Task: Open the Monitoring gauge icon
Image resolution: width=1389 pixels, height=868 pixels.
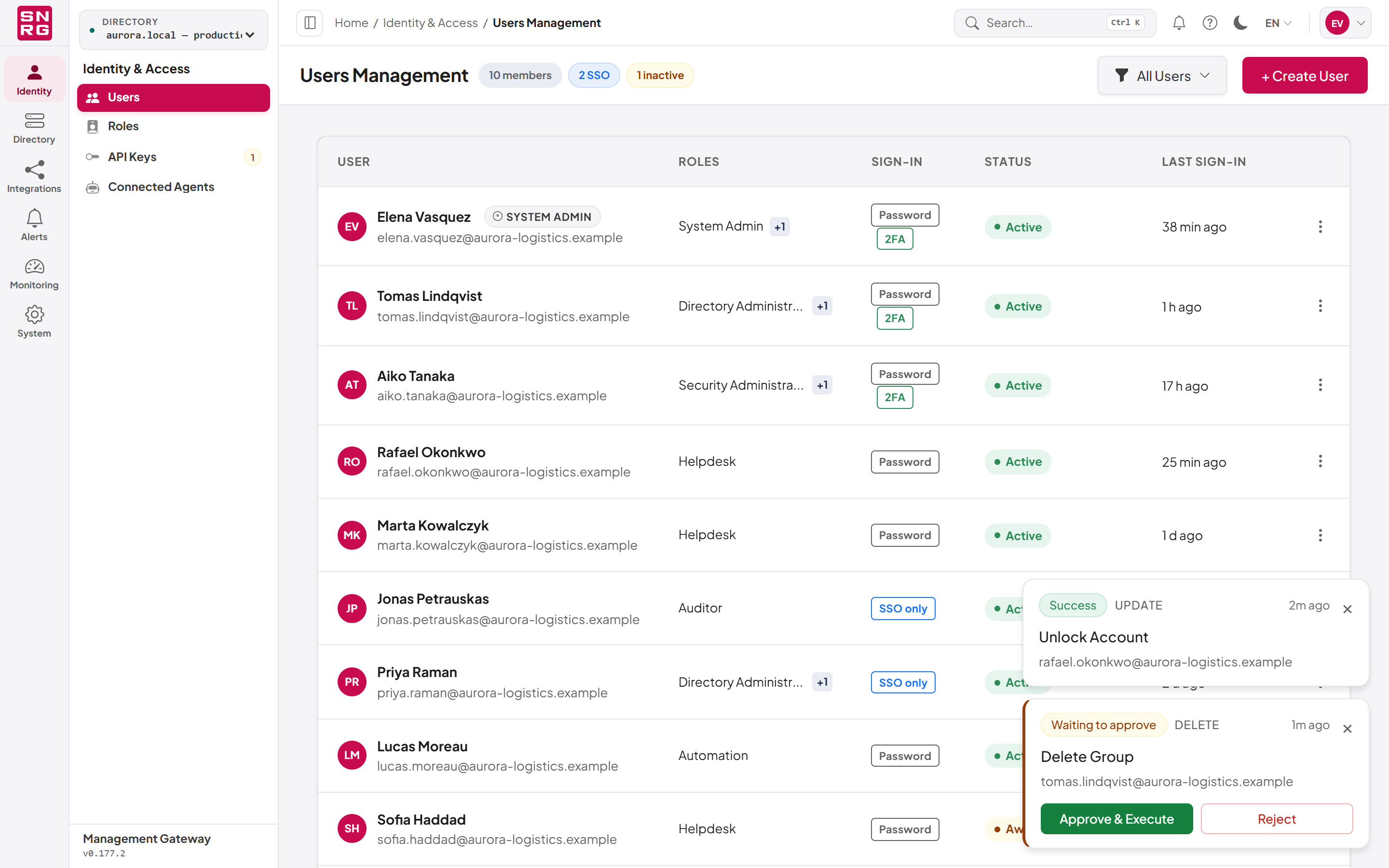Action: [x=34, y=266]
